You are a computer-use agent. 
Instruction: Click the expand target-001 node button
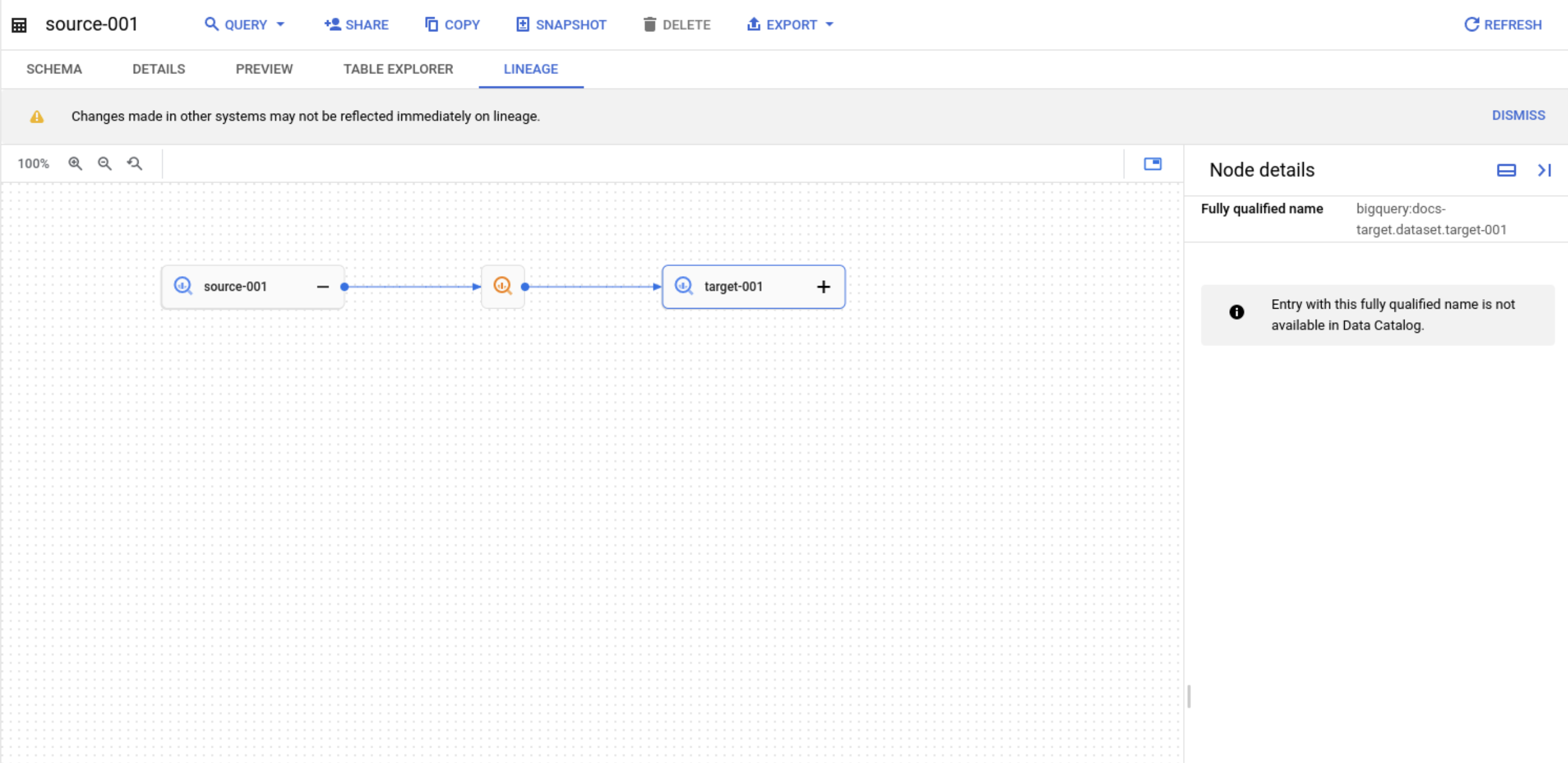point(823,287)
